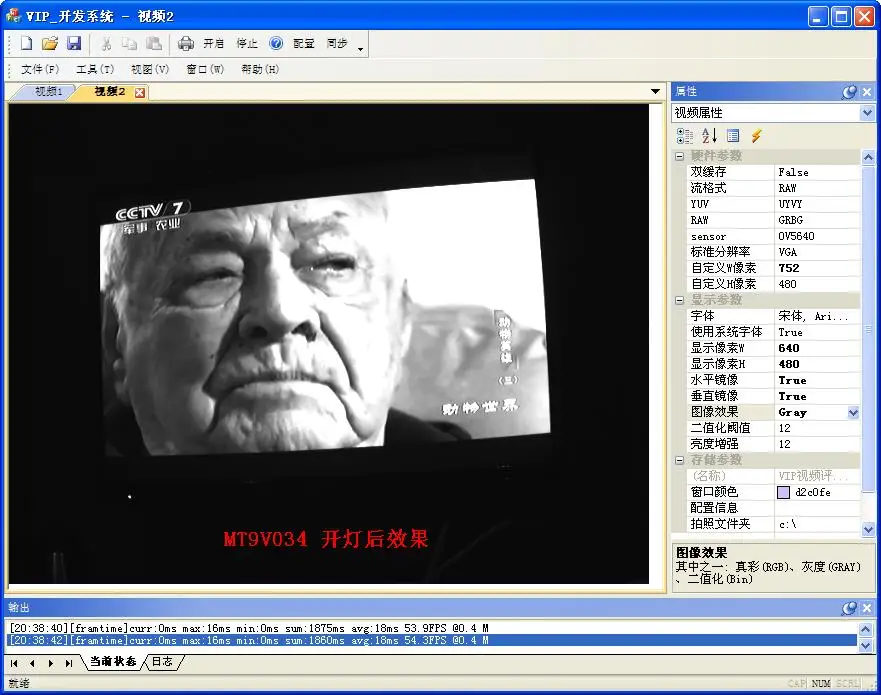Click the Cut scissors icon
Image resolution: width=881 pixels, height=695 pixels.
point(106,43)
